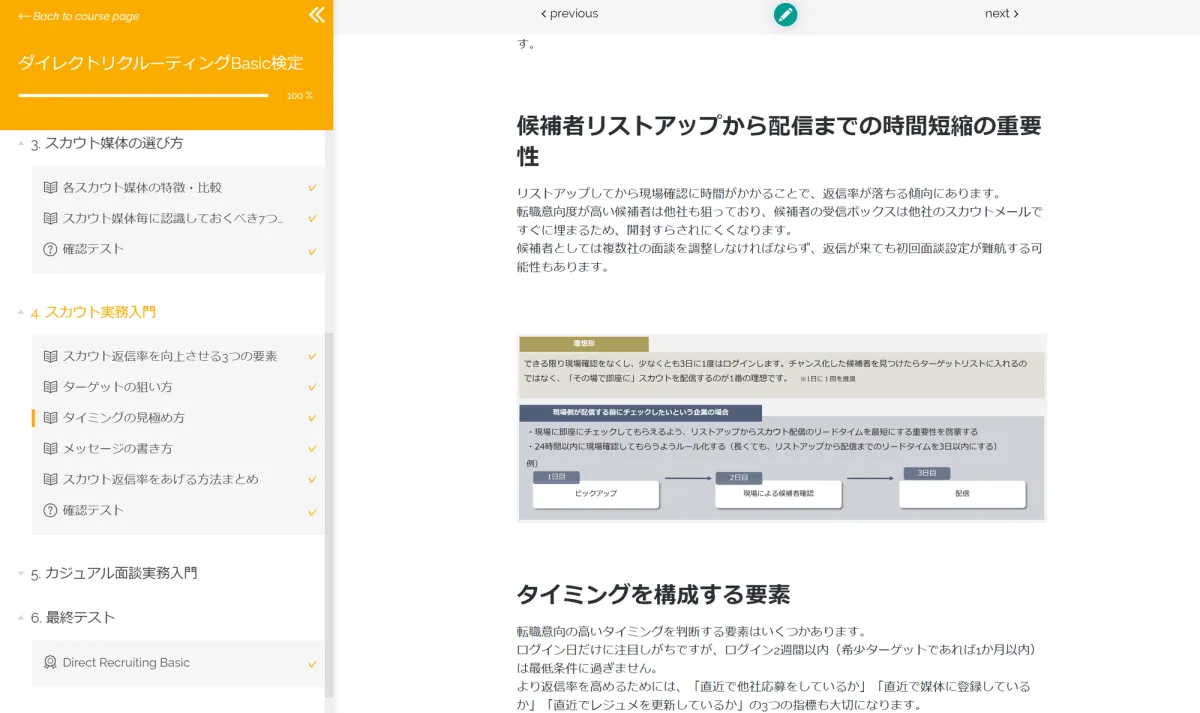Click the lead time flow diagram image

tap(781, 427)
